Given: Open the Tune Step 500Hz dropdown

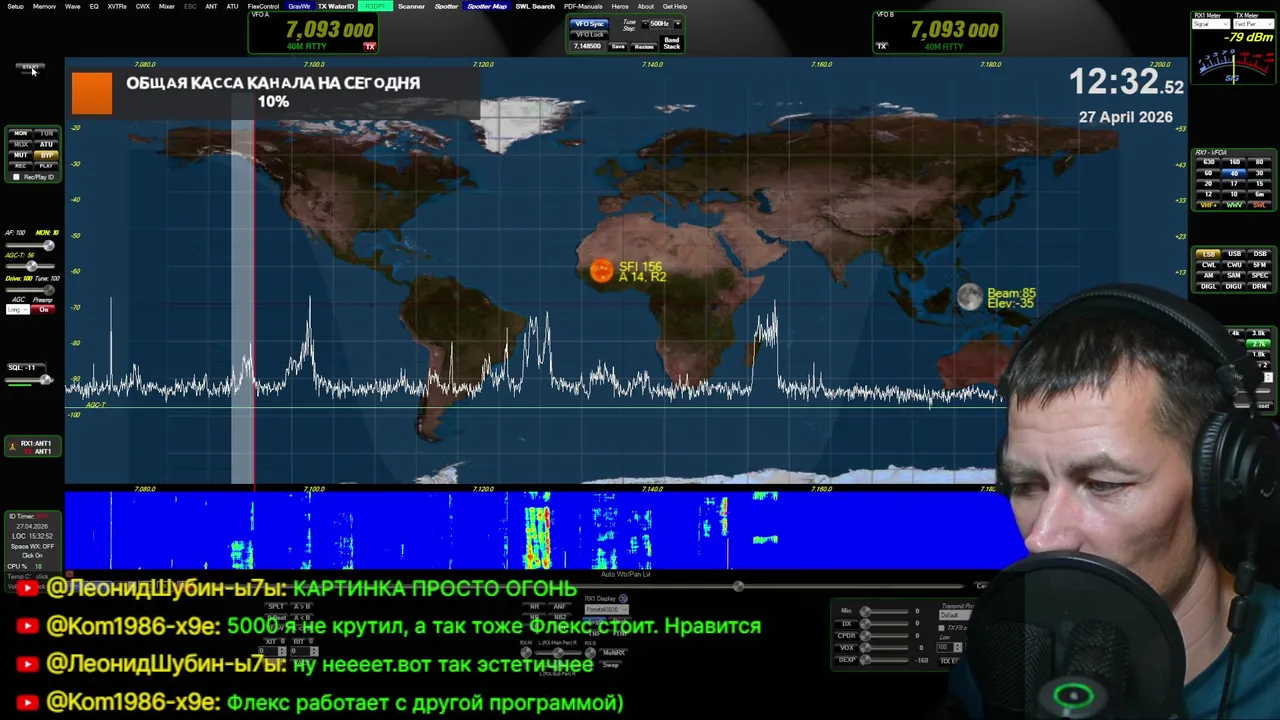Looking at the screenshot, I should (660, 24).
